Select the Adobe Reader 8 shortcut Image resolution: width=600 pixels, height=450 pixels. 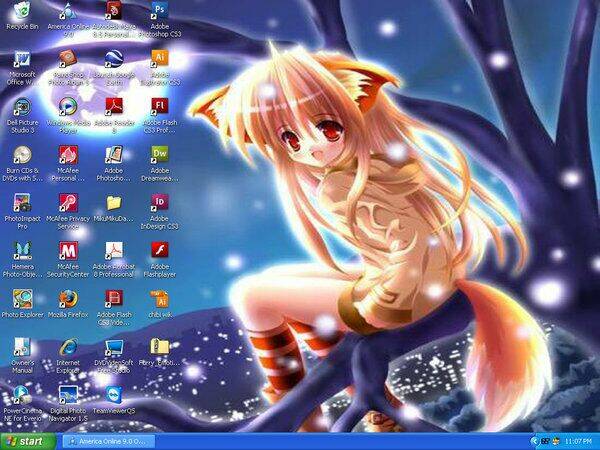tap(114, 106)
